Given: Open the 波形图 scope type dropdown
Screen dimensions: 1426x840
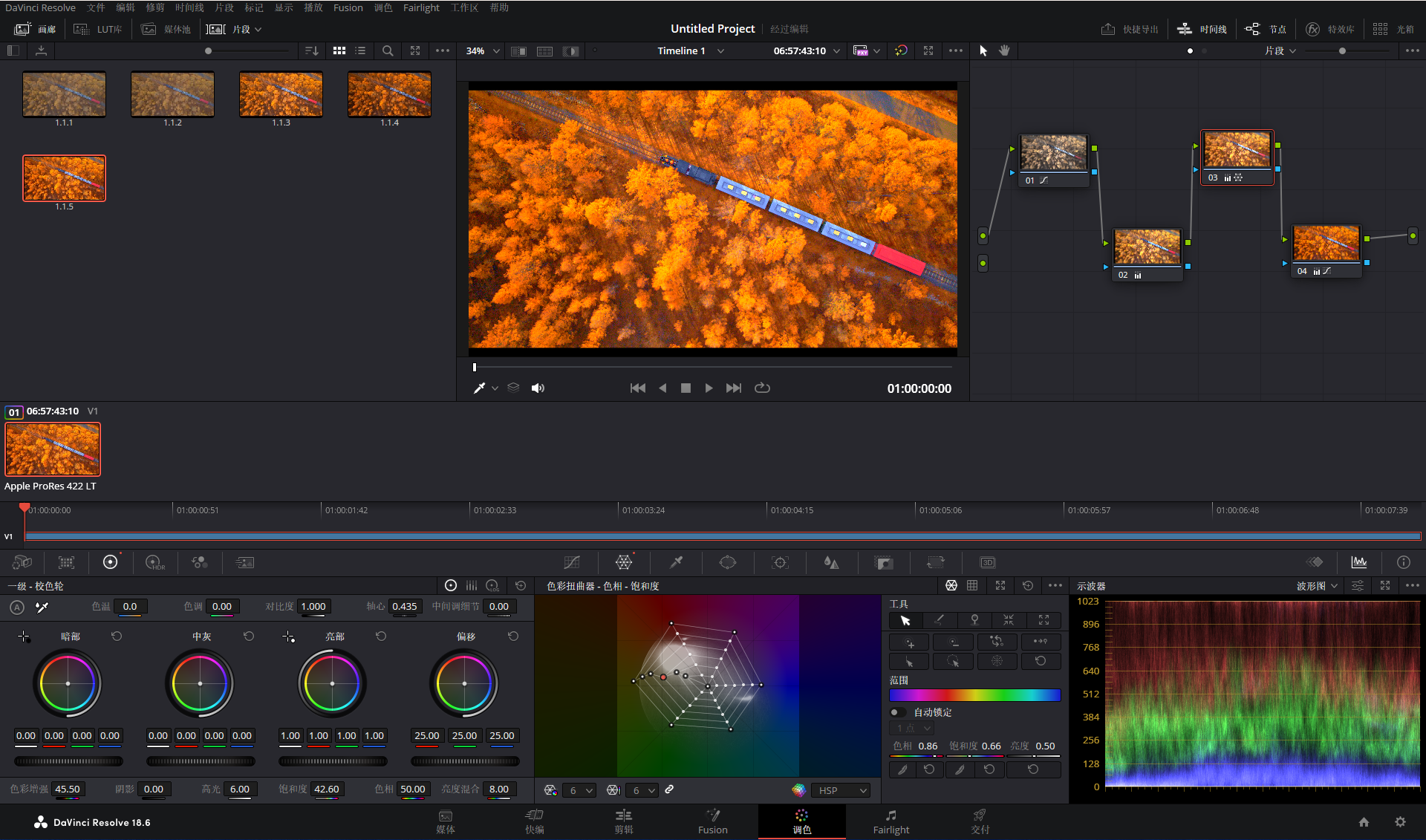Looking at the screenshot, I should coord(1317,586).
